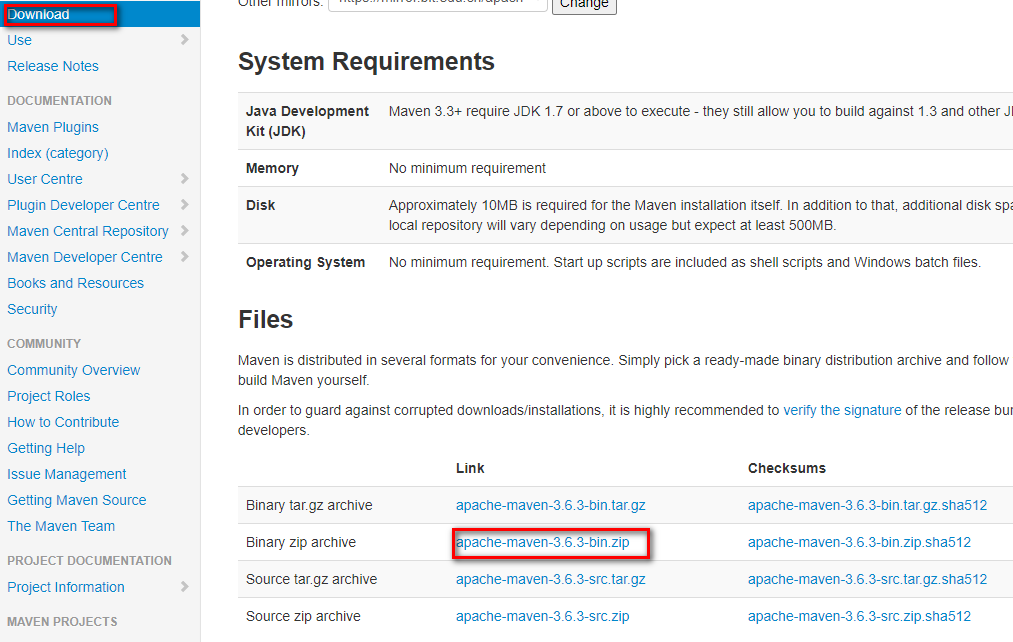This screenshot has width=1013, height=642.
Task: Open the other mirrors dropdown
Action: point(438,3)
